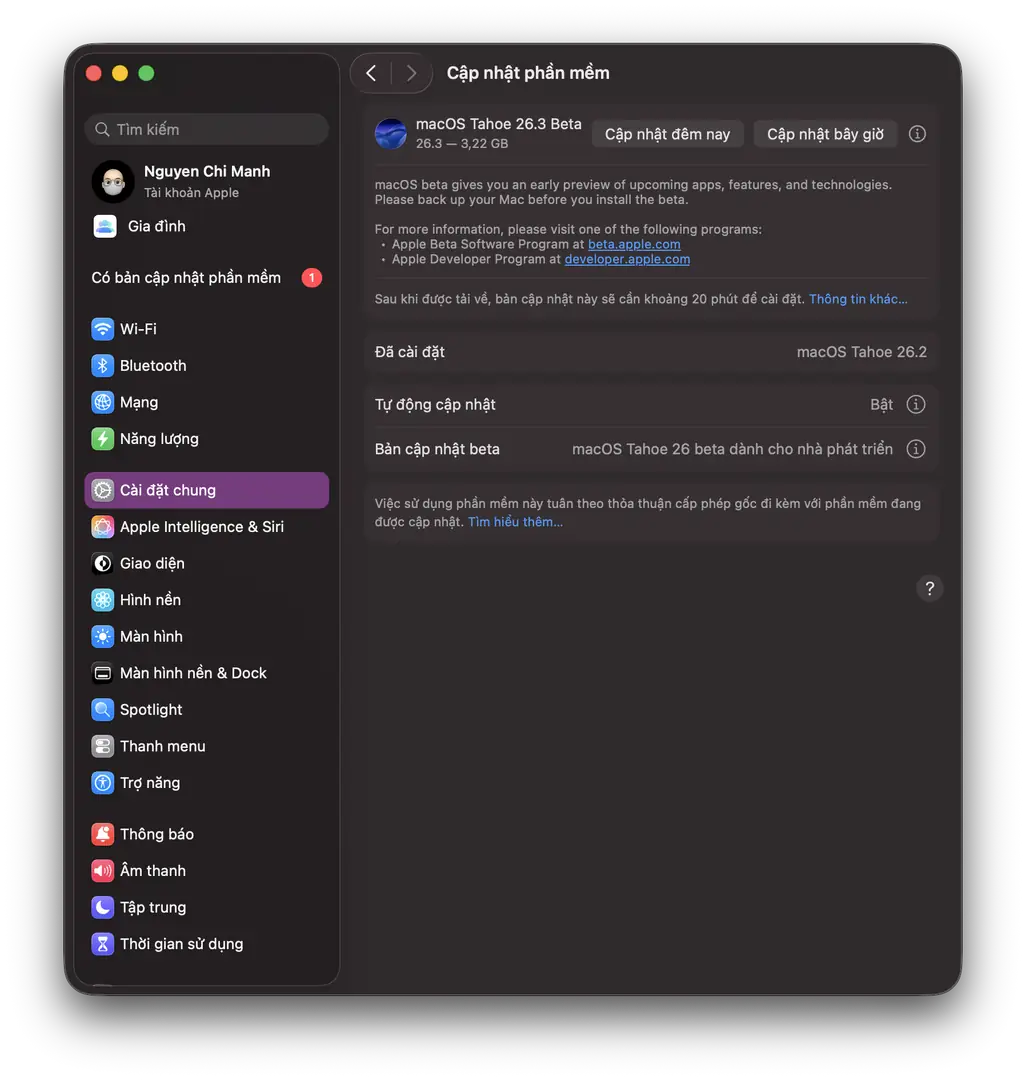The image size is (1026, 1080).
Task: Click the Giao diện appearance icon
Action: 103,563
